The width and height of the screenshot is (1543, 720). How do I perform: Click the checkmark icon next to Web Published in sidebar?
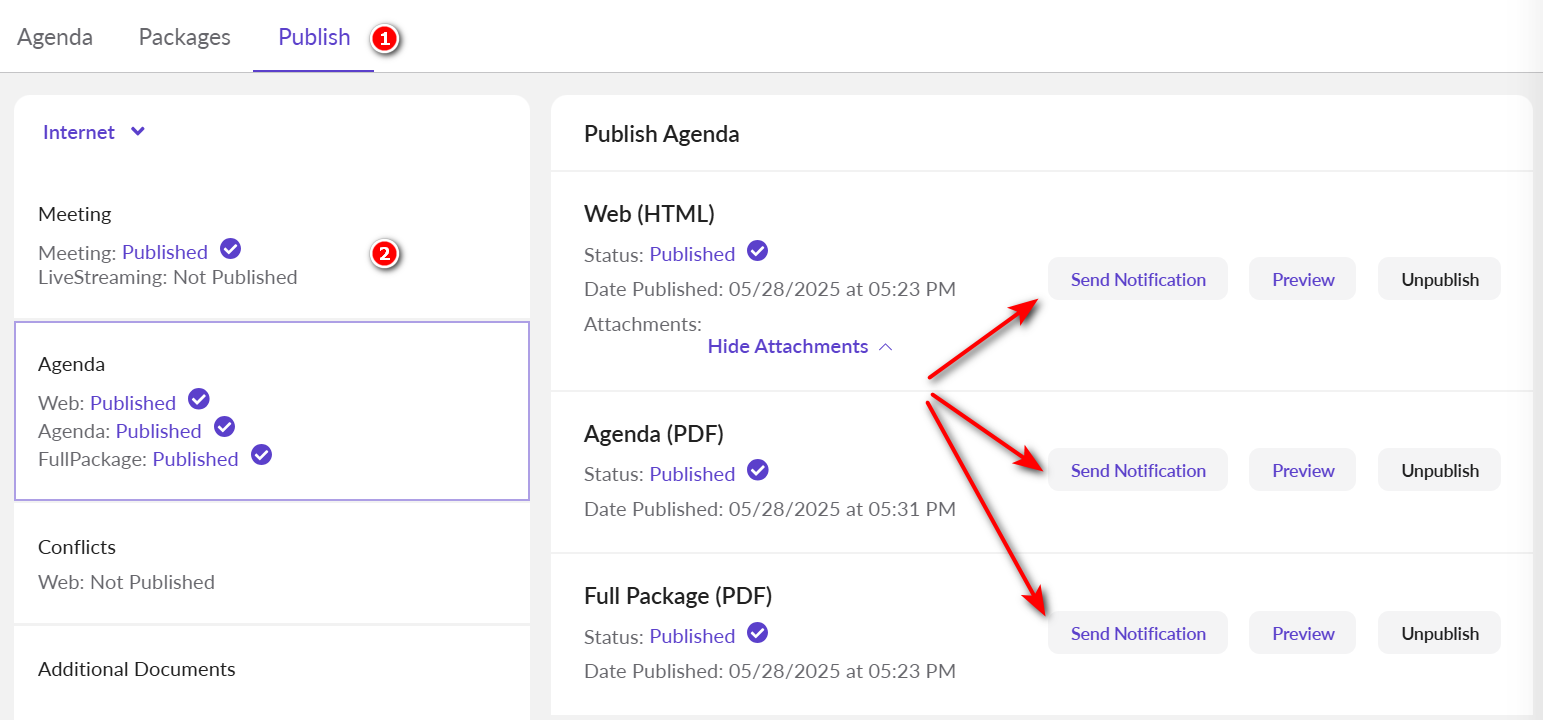199,400
